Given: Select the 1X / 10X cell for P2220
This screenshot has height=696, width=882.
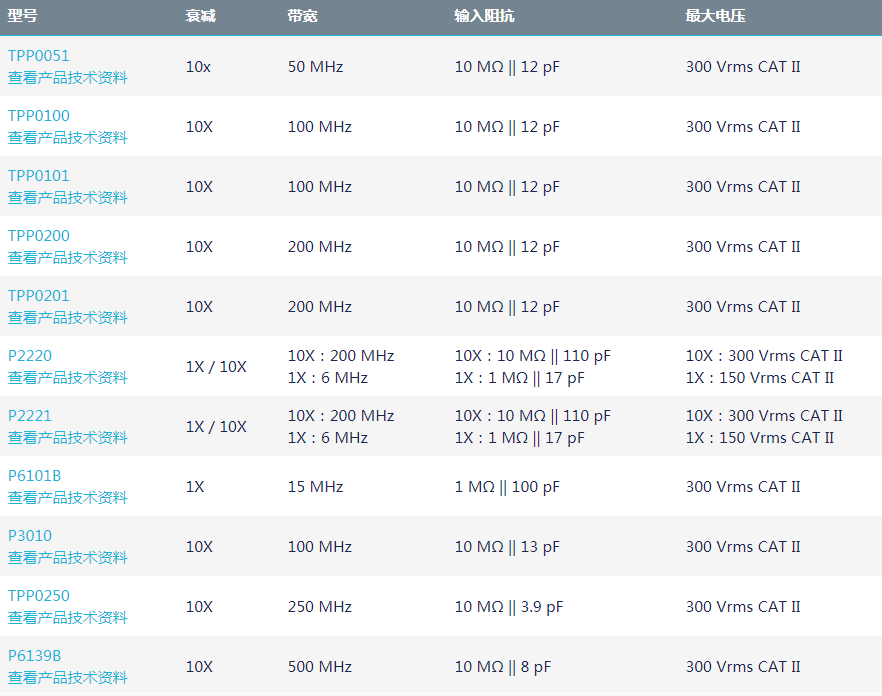Looking at the screenshot, I should click(x=217, y=367).
